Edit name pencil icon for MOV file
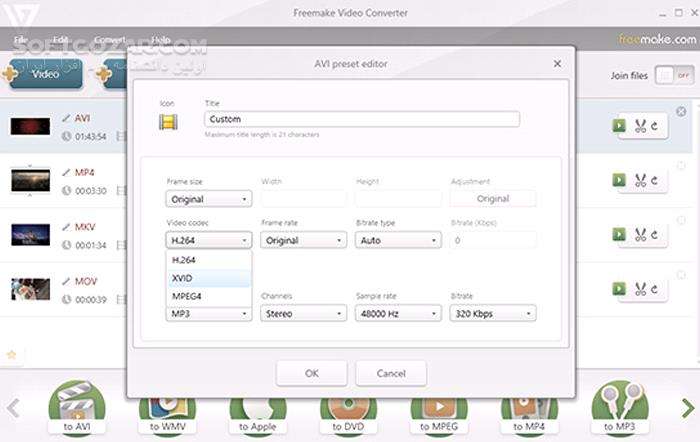Viewport: 700px width, 442px height. click(66, 281)
